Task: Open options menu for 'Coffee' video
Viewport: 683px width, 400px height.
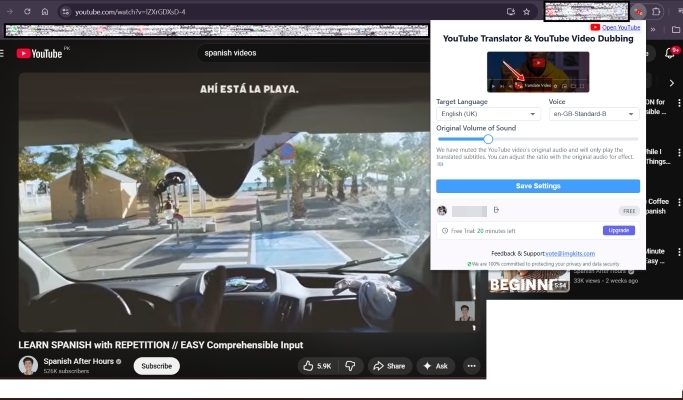Action: [679, 202]
